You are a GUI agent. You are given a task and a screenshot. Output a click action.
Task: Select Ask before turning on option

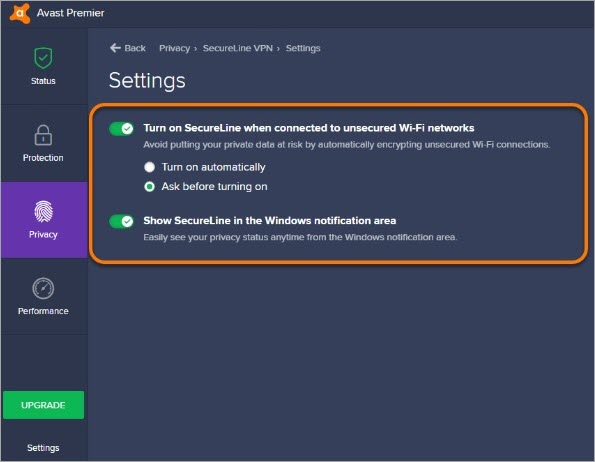click(150, 187)
